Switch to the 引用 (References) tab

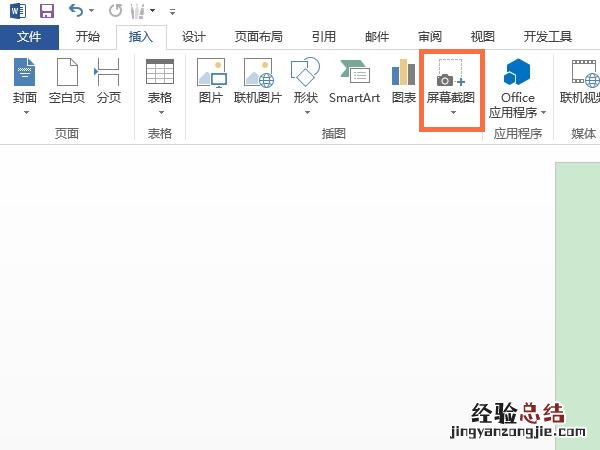(x=324, y=37)
